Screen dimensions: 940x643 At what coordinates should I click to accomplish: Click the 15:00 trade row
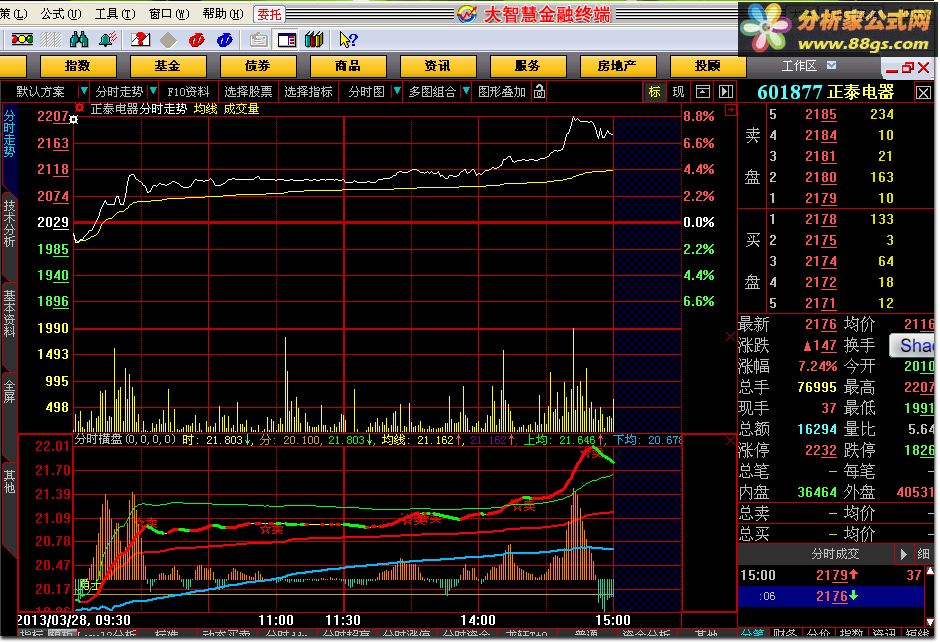tap(831, 575)
